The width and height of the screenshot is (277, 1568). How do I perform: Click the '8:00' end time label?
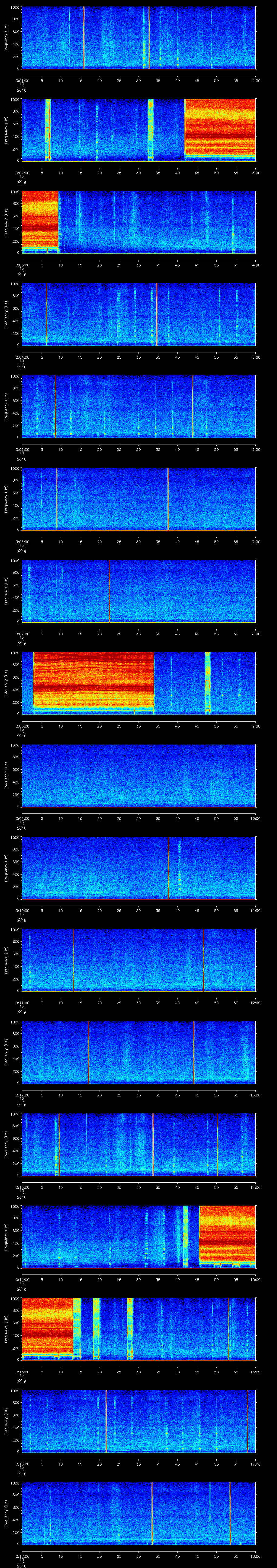(x=256, y=634)
